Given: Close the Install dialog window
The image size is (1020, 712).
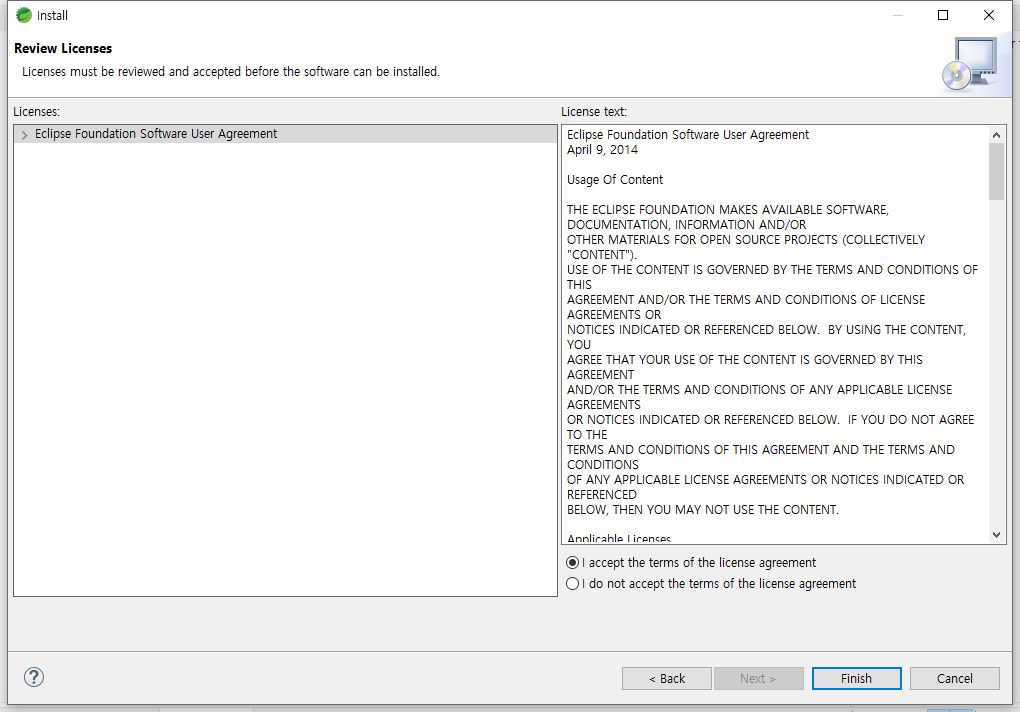Looking at the screenshot, I should (x=989, y=15).
